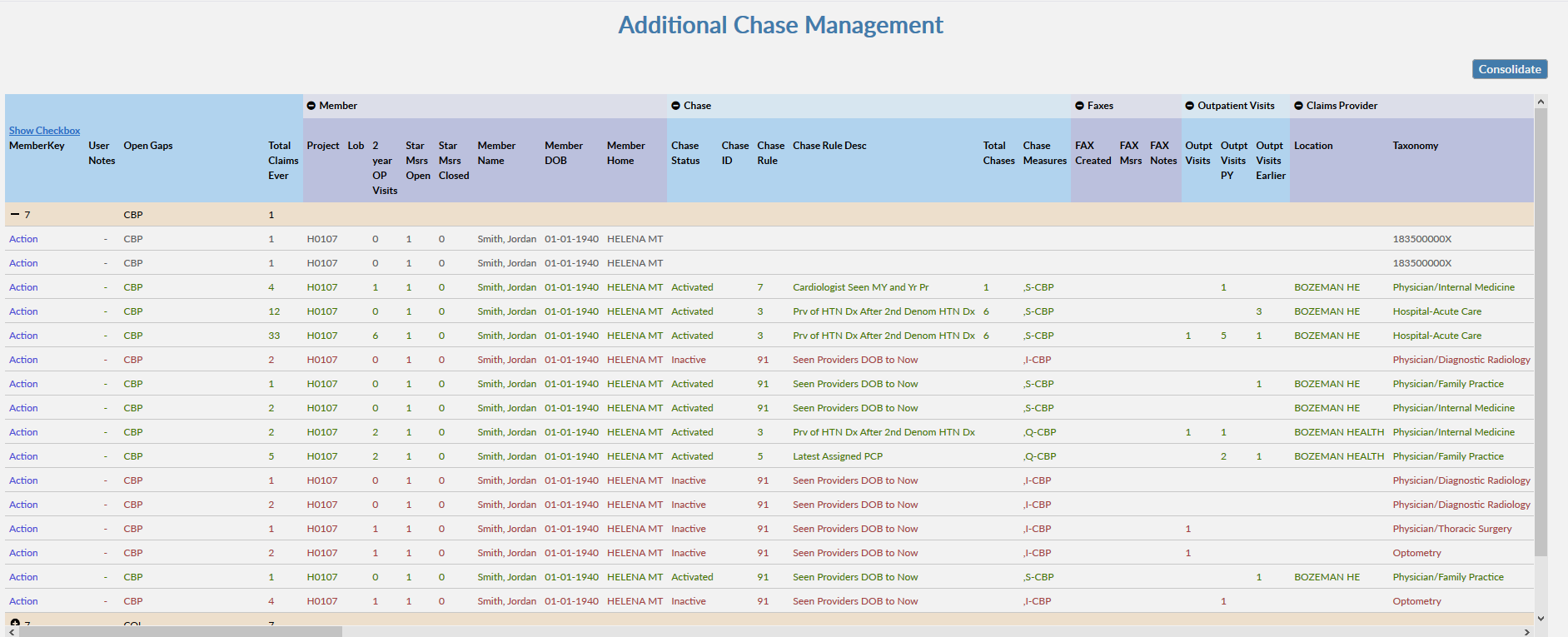Click the vertical scrollbar up arrow
The height and width of the screenshot is (637, 1568).
(x=1541, y=102)
